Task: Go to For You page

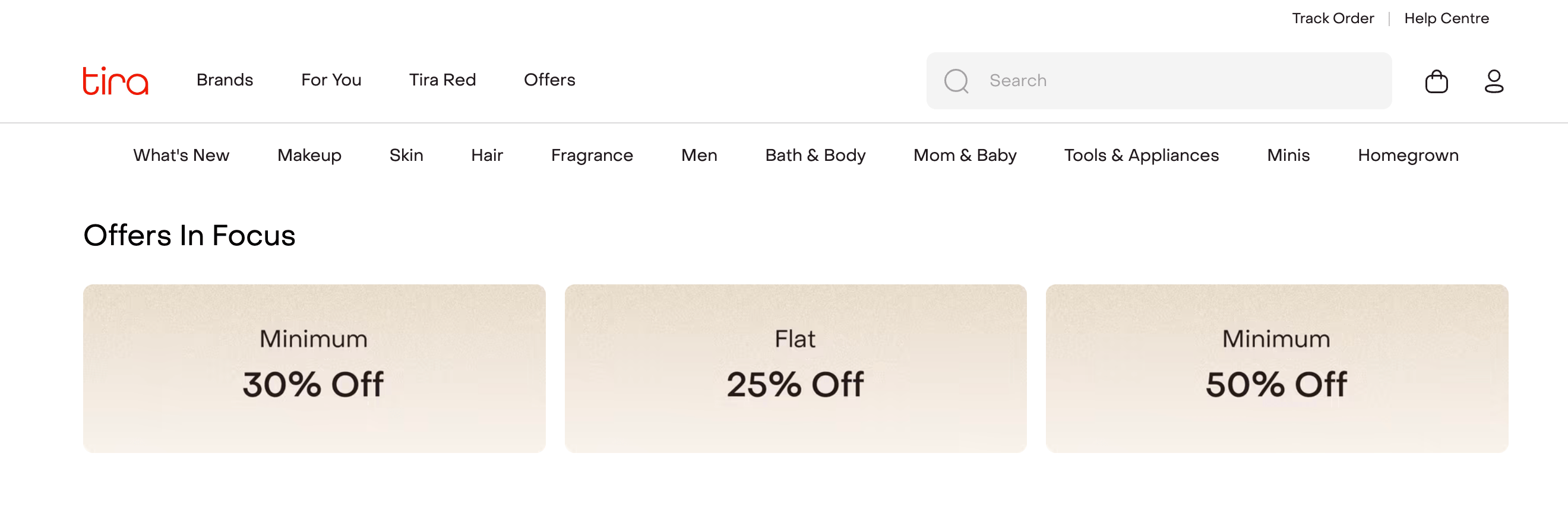Action: [331, 80]
